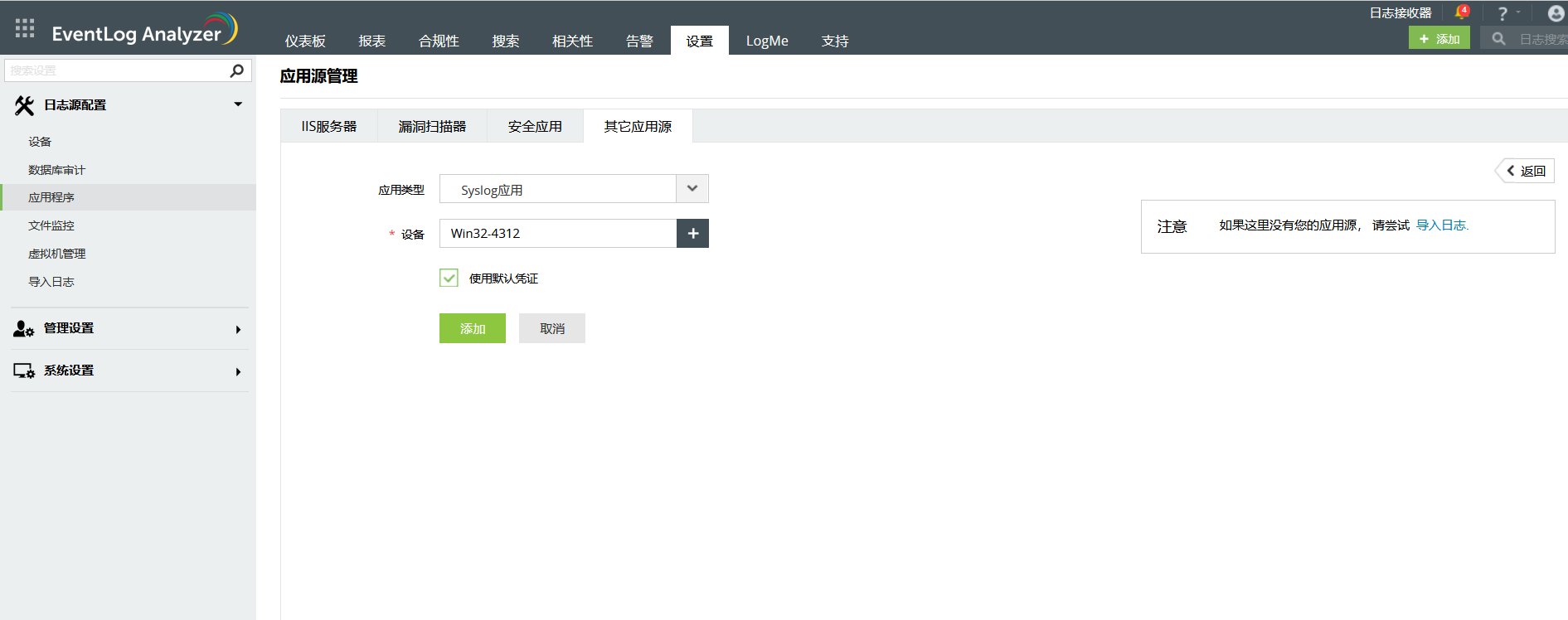Open the LogMe menu
Screen dimensions: 1568x620
click(767, 41)
